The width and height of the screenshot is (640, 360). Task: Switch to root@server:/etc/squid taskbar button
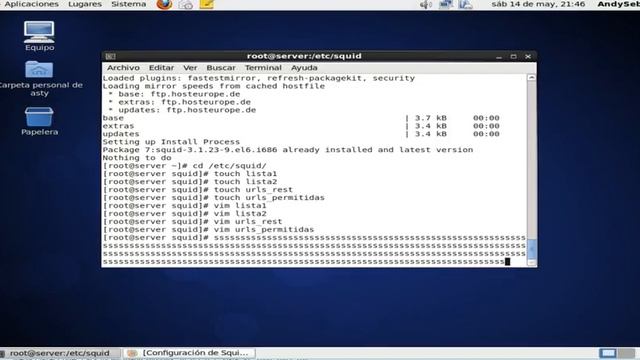click(60, 353)
